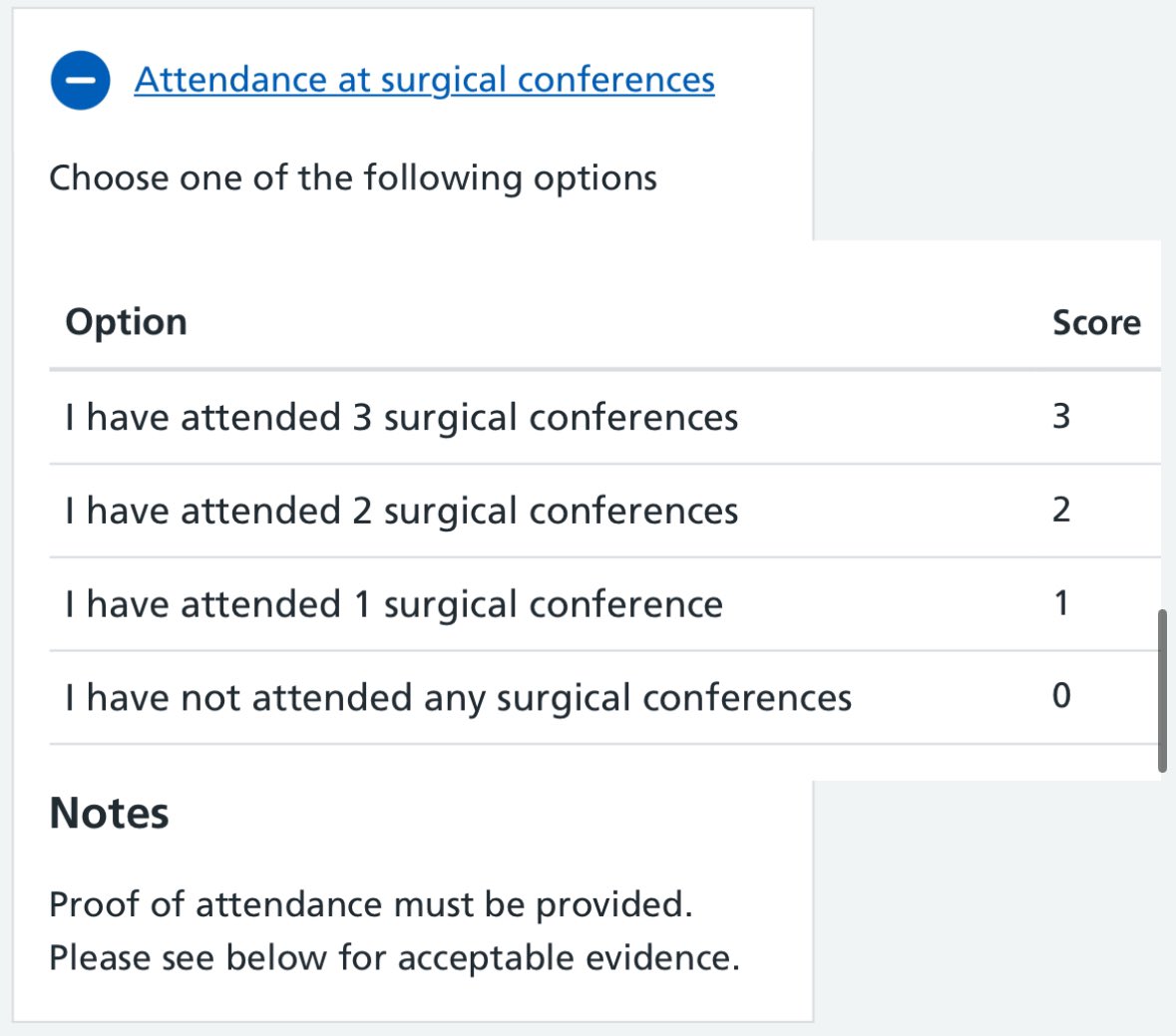Click the 'Choose one of the following options' text
This screenshot has height=1036, width=1176.
pyautogui.click(x=353, y=178)
